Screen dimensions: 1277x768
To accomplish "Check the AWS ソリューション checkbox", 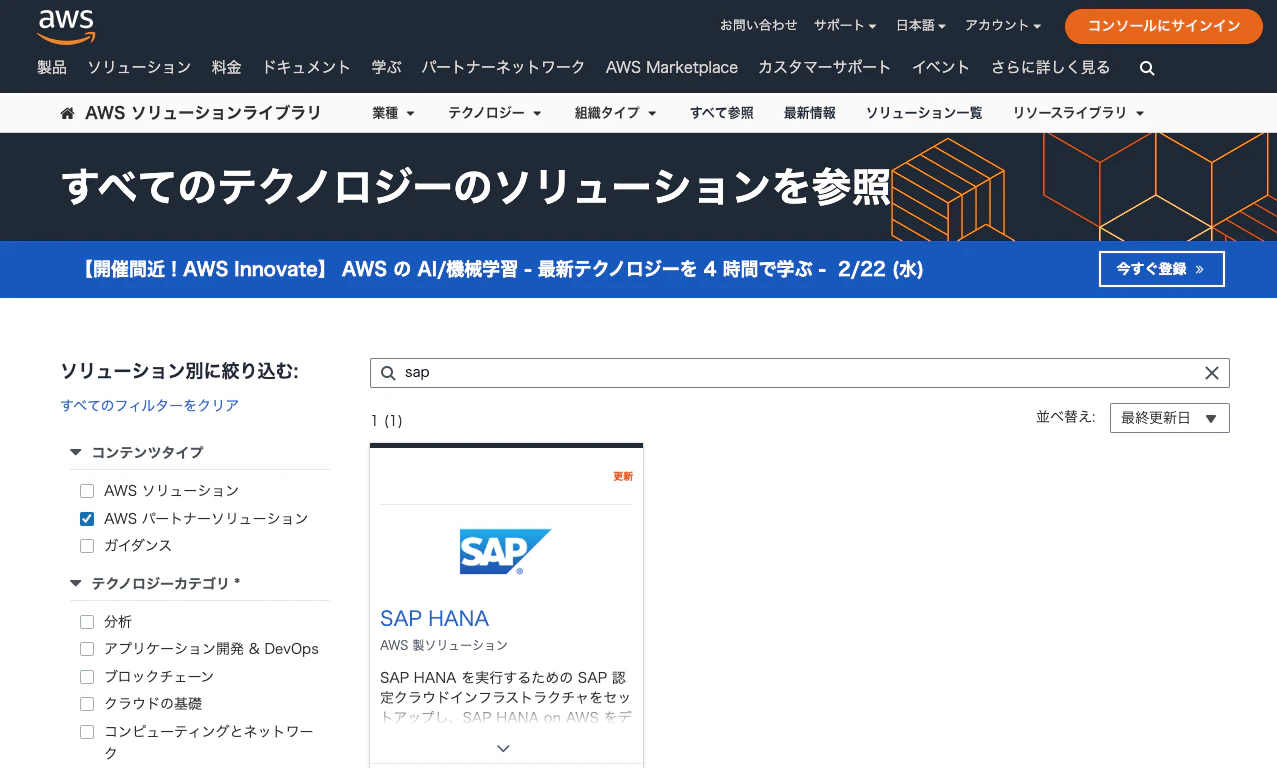I will click(x=87, y=491).
